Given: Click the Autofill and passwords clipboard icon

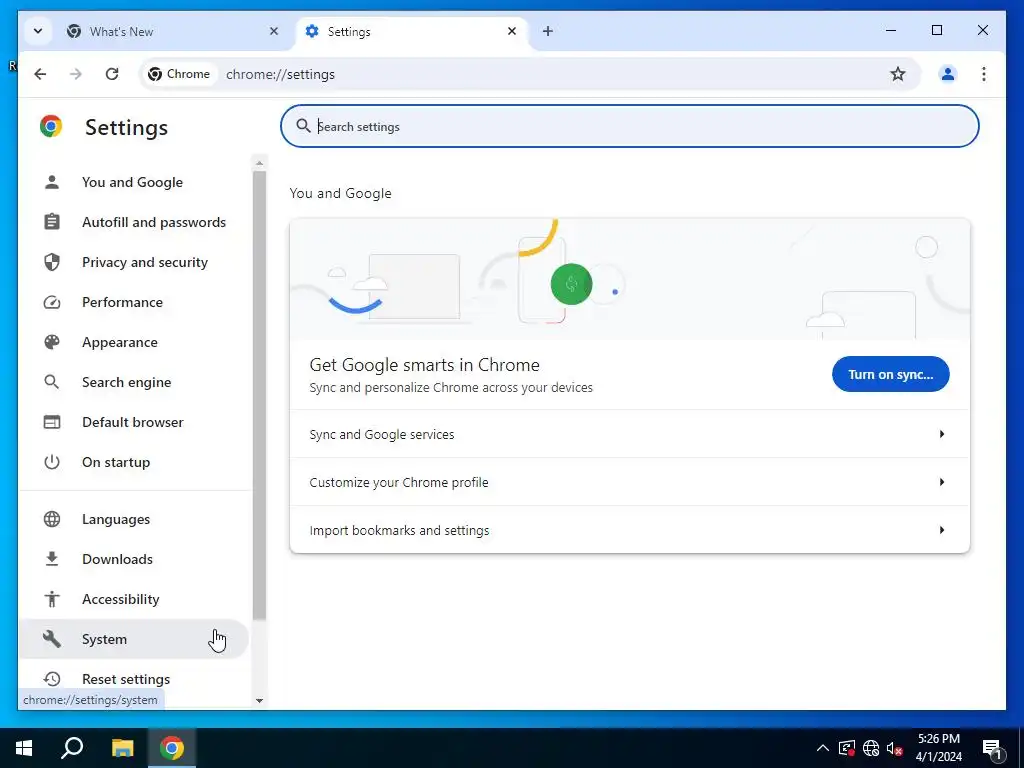Looking at the screenshot, I should coord(52,222).
